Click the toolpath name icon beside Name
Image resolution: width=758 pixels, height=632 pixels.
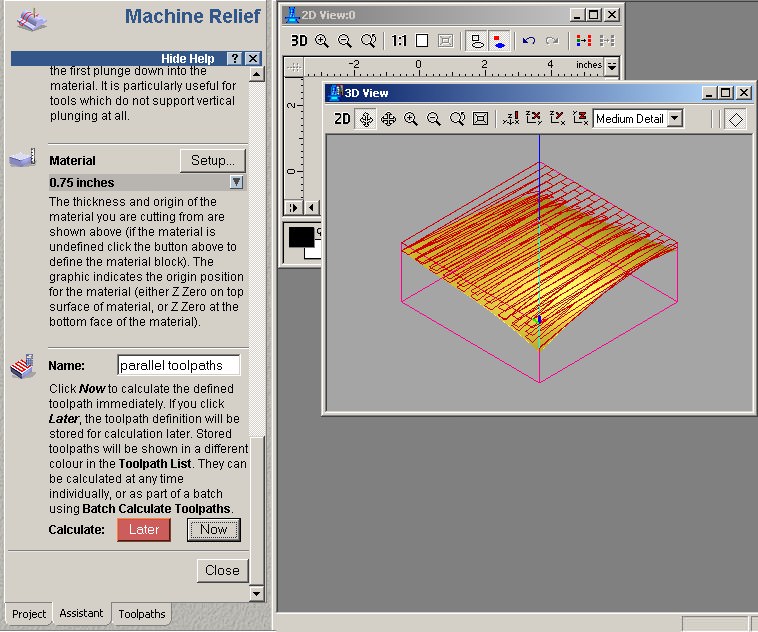tap(23, 366)
